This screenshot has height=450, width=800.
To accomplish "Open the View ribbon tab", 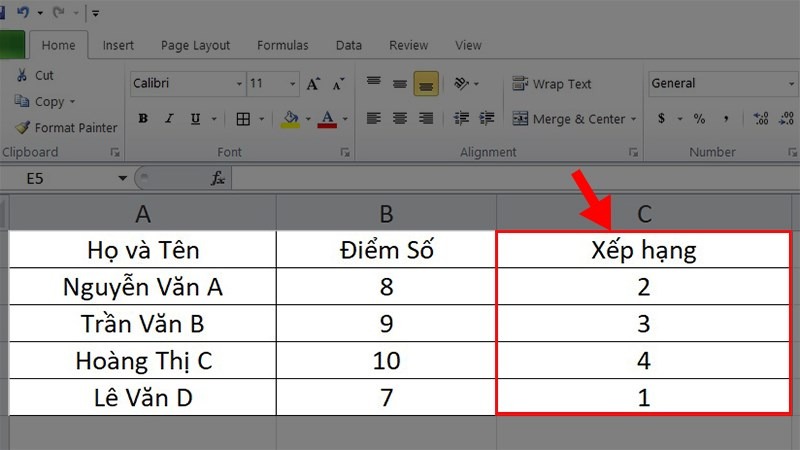I will (468, 45).
